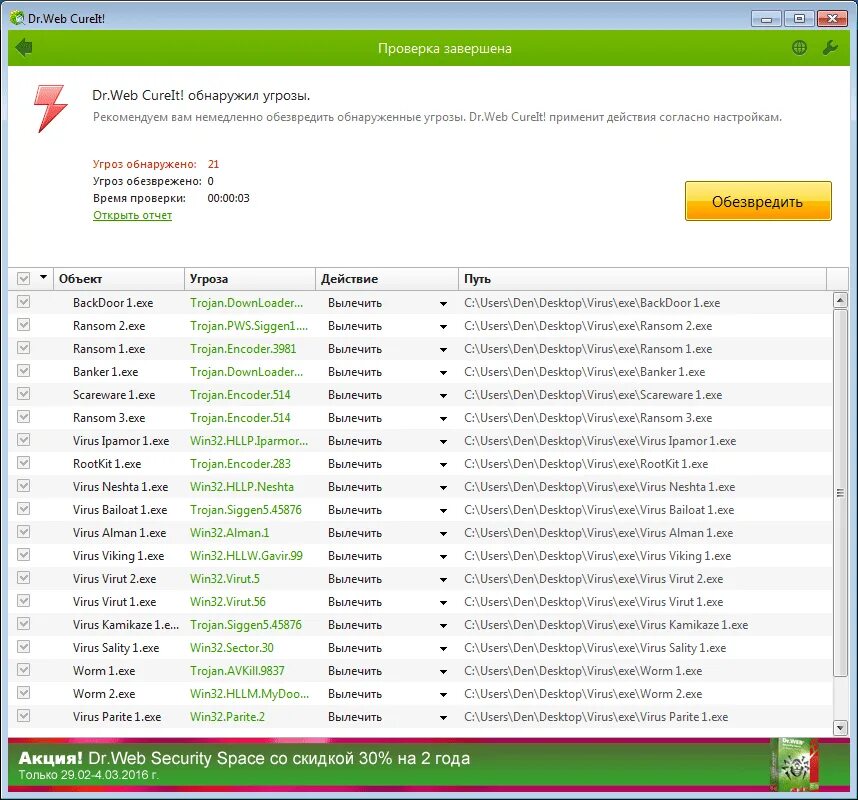This screenshot has width=858, height=800.
Task: Open threat link Win32.HLLP.Neshta
Action: [242, 486]
